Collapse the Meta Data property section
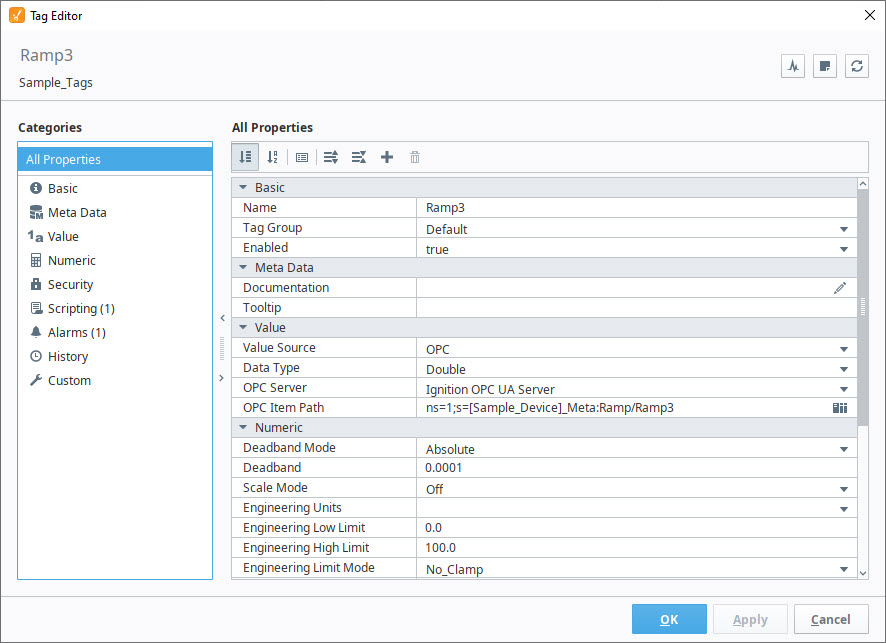This screenshot has height=643, width=886. tap(243, 268)
